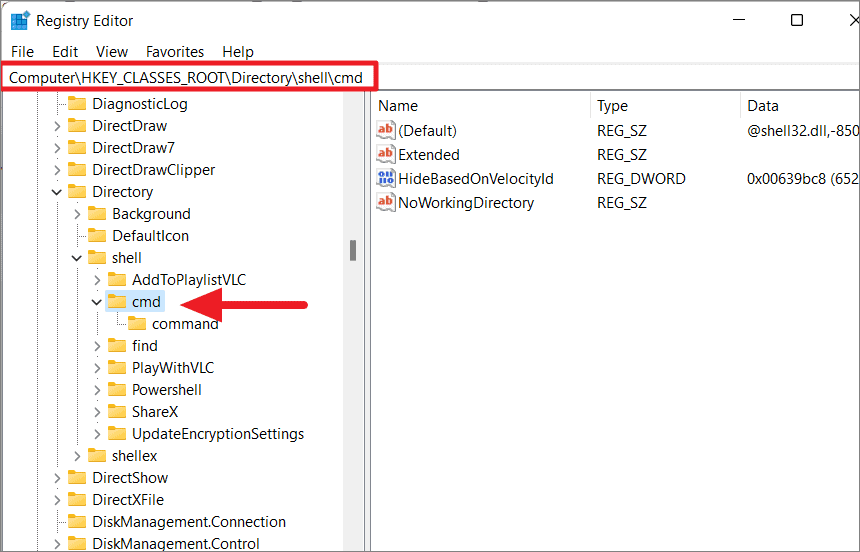The height and width of the screenshot is (552, 860).
Task: Select the command subkey under cmd
Action: (185, 324)
